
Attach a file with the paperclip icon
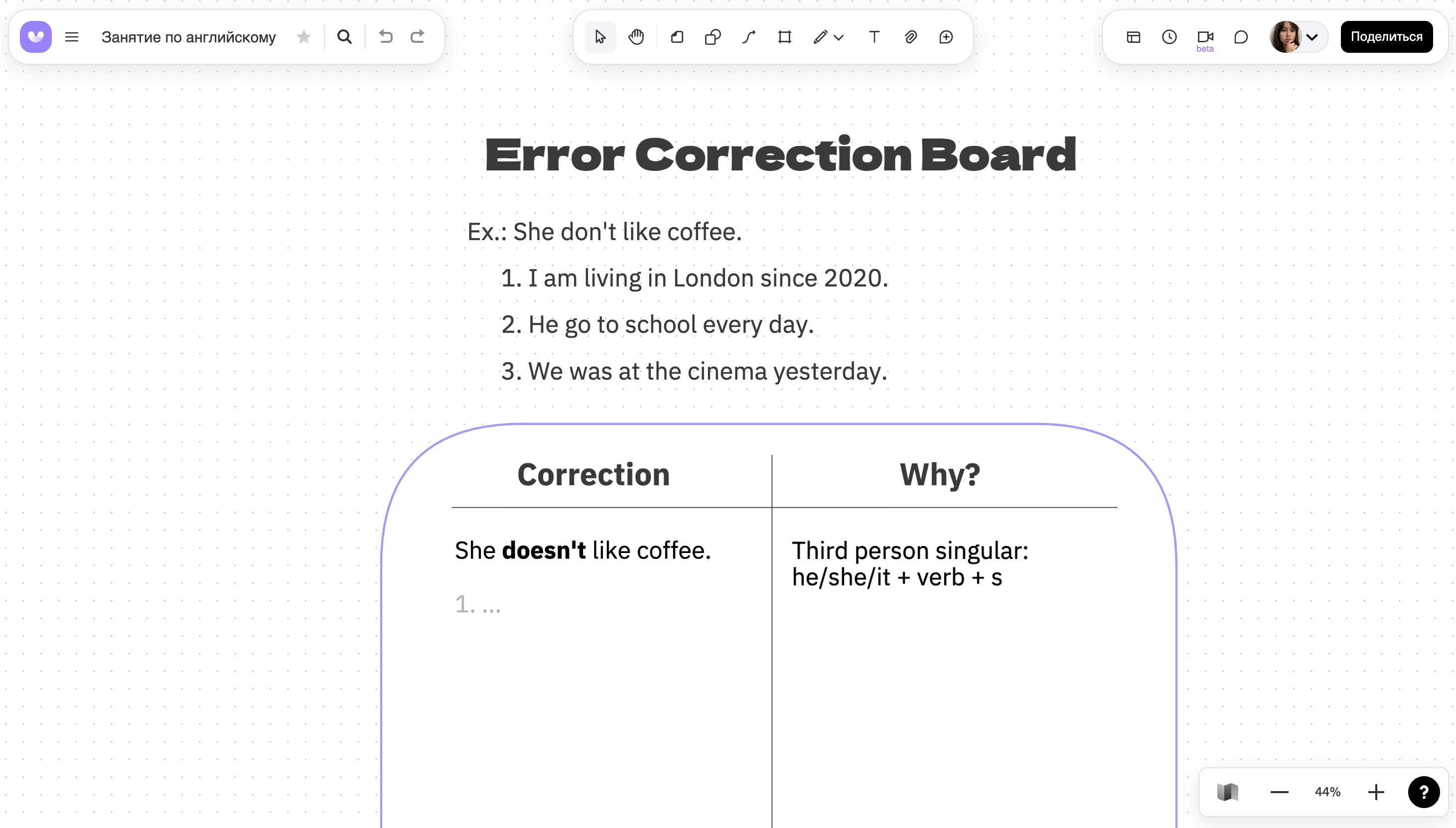910,37
